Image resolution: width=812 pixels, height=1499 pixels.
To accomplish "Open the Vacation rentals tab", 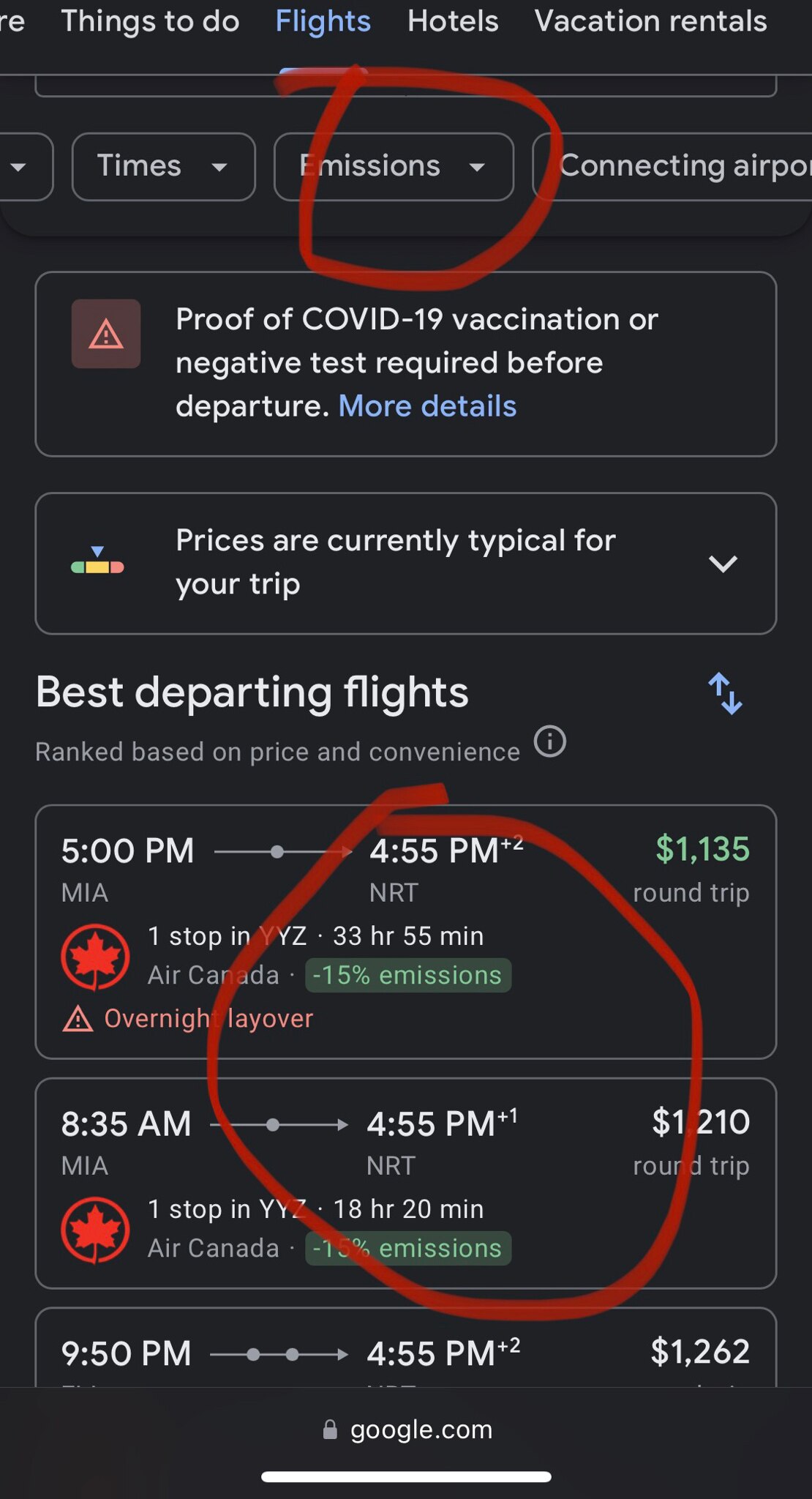I will [x=650, y=21].
